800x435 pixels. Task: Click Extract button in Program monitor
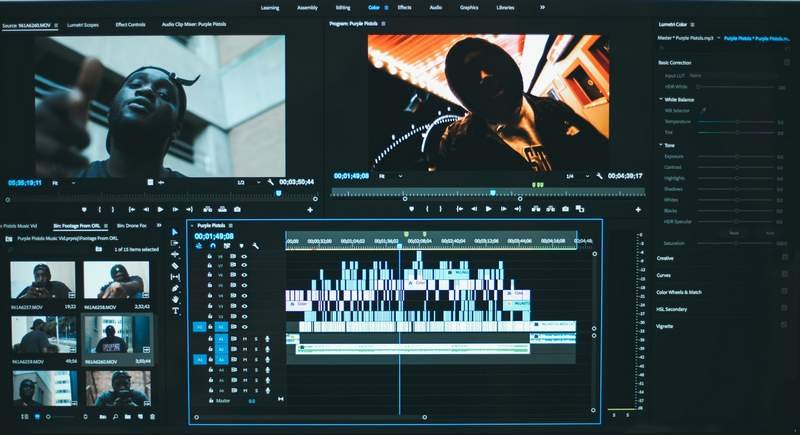pos(551,209)
